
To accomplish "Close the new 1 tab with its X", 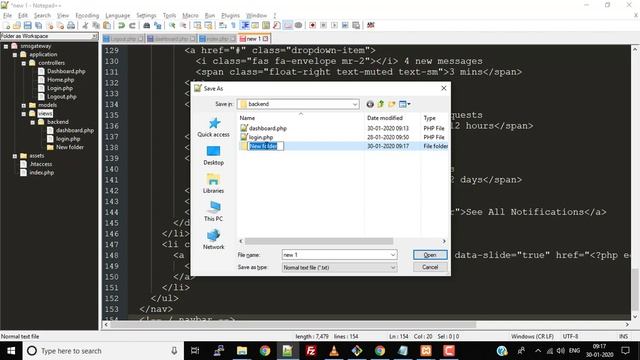I will (266, 39).
